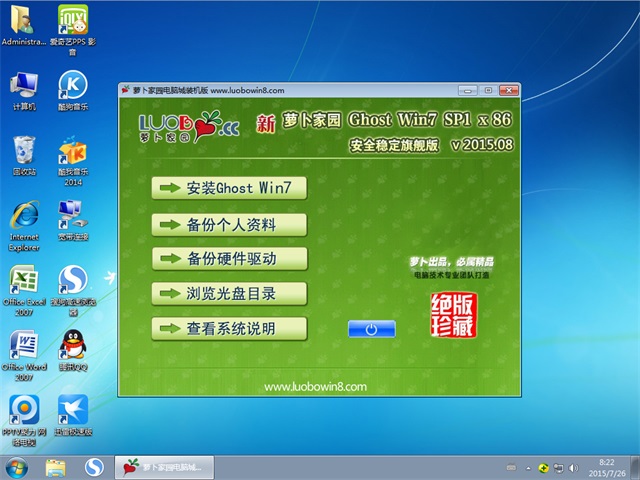
Task: Open the broadband connection (宽带连接) icon
Action: point(73,220)
